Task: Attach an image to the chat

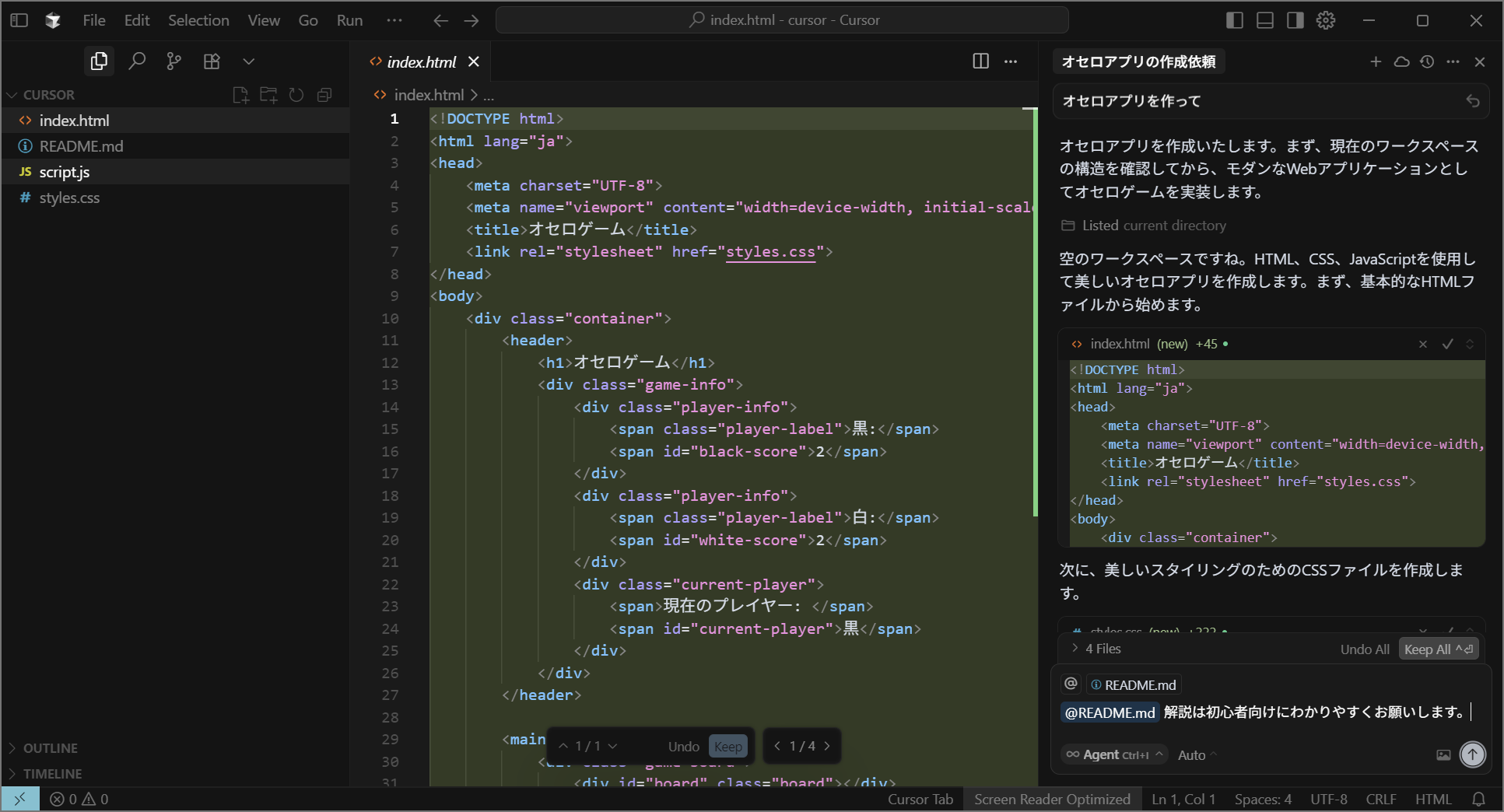Action: tap(1443, 754)
